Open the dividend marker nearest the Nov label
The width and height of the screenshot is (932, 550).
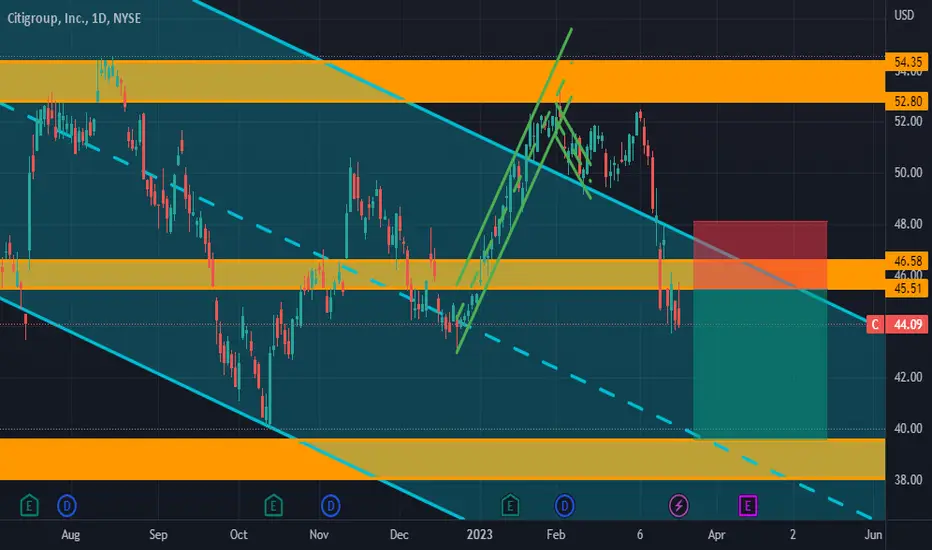point(330,506)
